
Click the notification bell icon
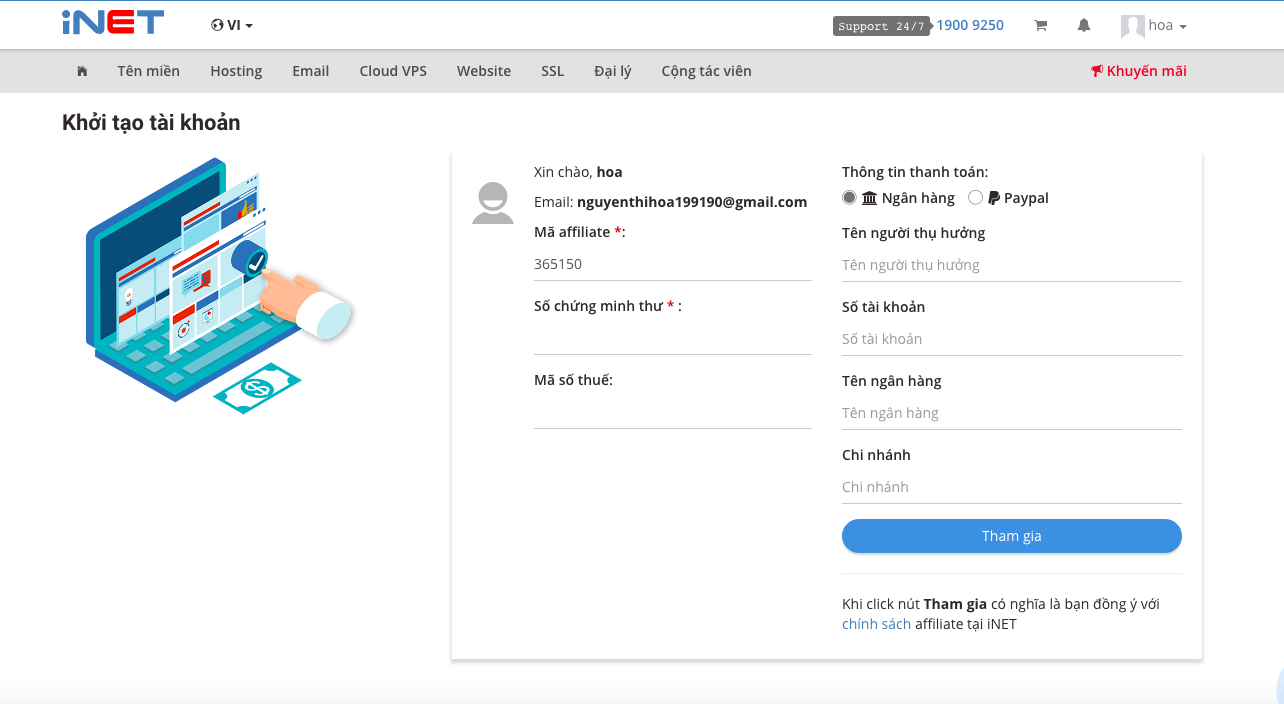coord(1084,25)
